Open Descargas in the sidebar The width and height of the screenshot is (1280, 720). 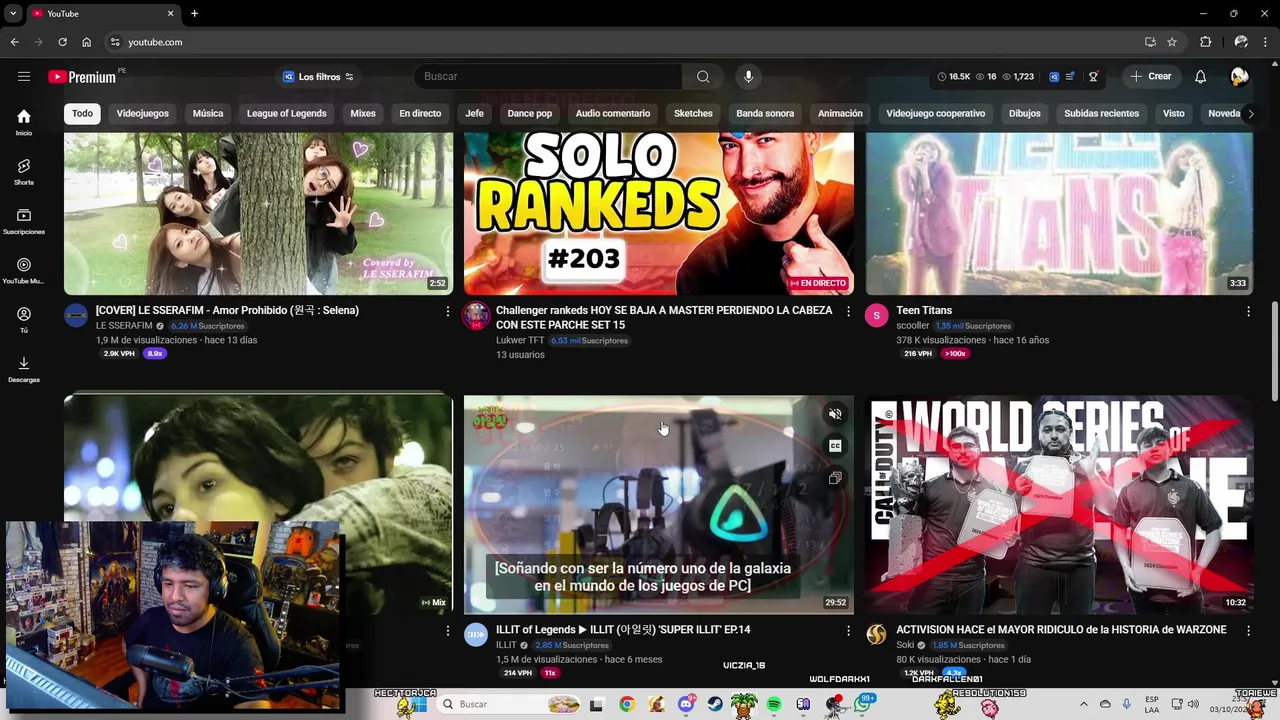point(24,369)
